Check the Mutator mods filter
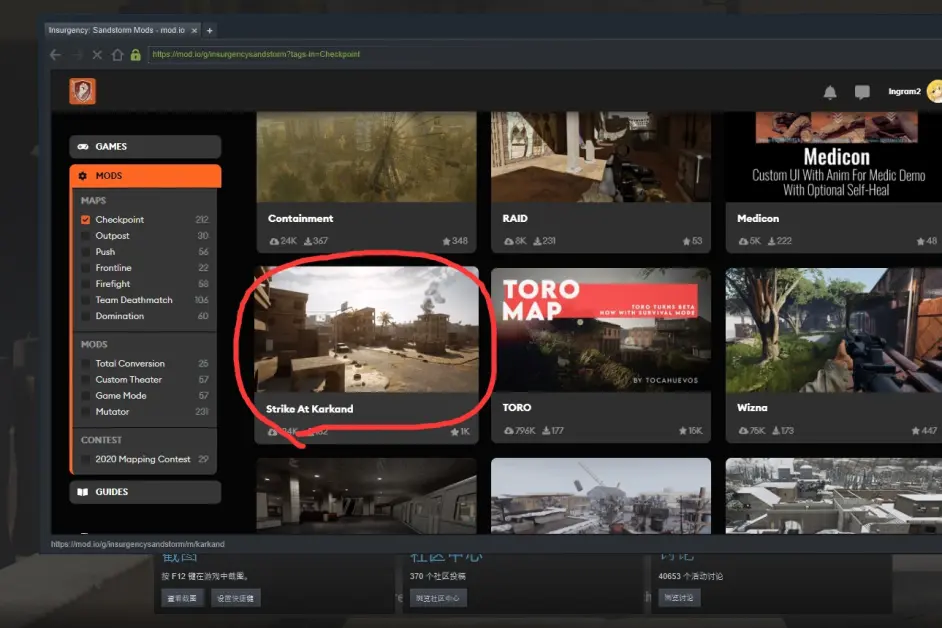 86,412
